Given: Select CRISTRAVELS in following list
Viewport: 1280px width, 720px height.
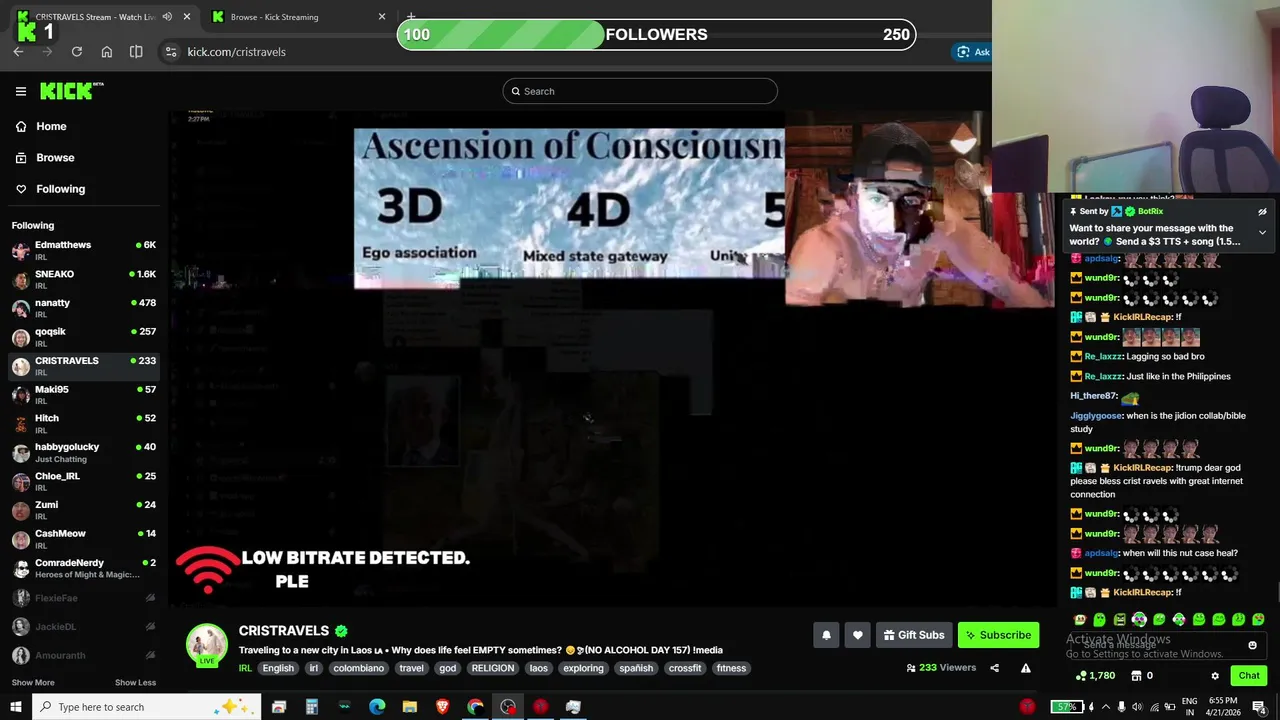Looking at the screenshot, I should point(84,366).
